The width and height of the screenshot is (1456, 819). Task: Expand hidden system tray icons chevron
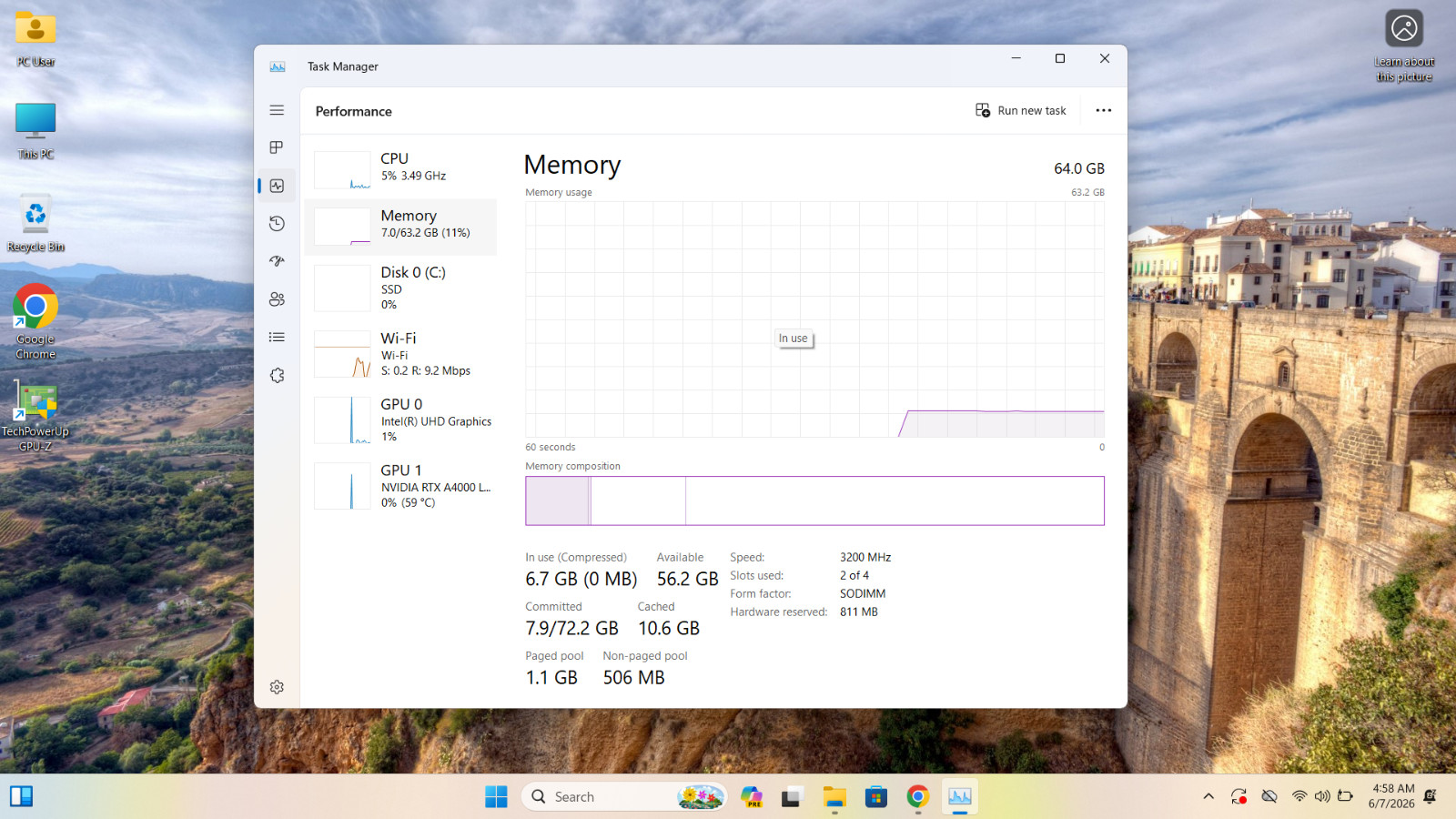(1208, 797)
